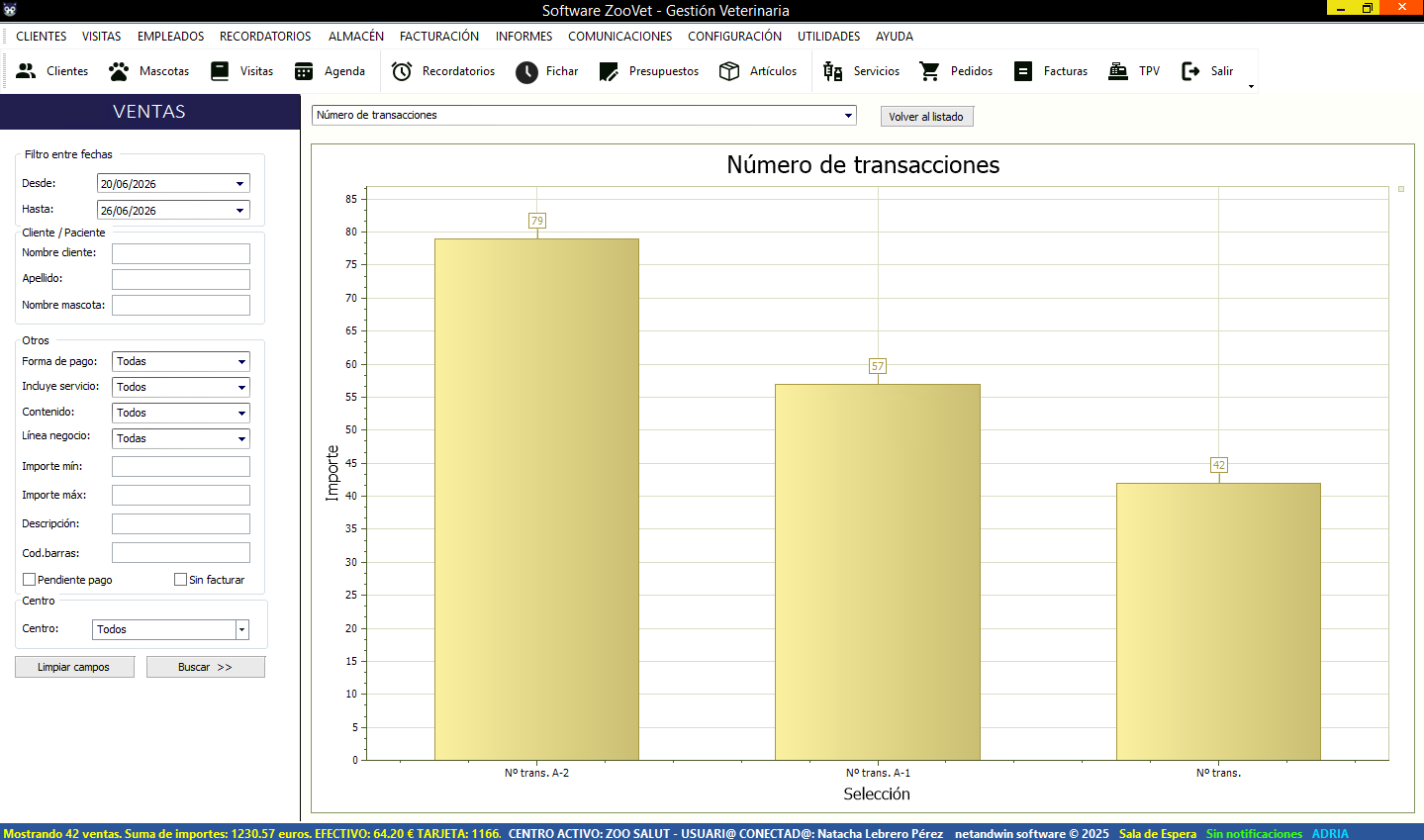The width and height of the screenshot is (1424, 840).
Task: Open Artículos box icon
Action: (x=729, y=71)
